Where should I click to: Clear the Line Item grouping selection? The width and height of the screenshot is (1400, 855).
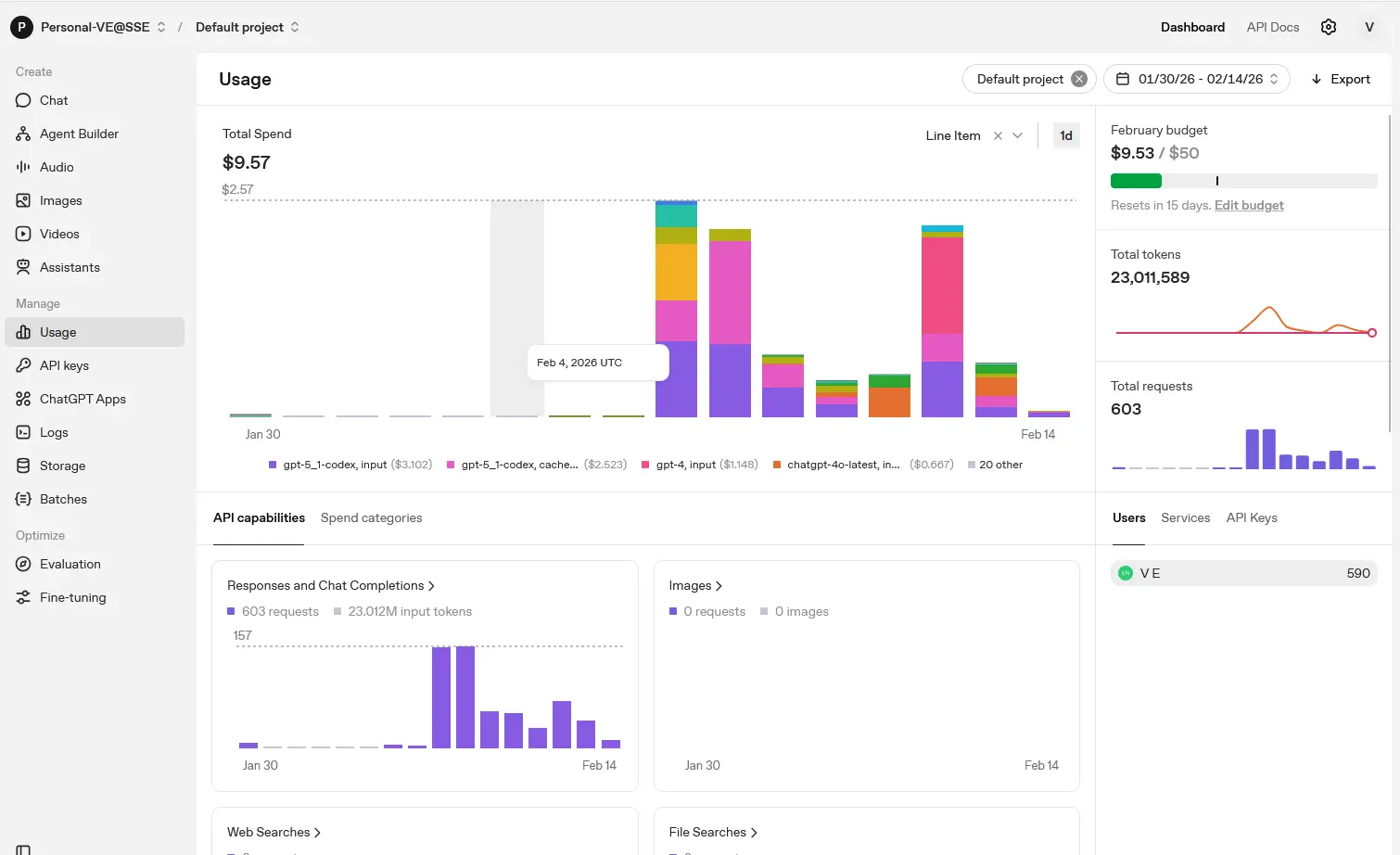(x=998, y=135)
